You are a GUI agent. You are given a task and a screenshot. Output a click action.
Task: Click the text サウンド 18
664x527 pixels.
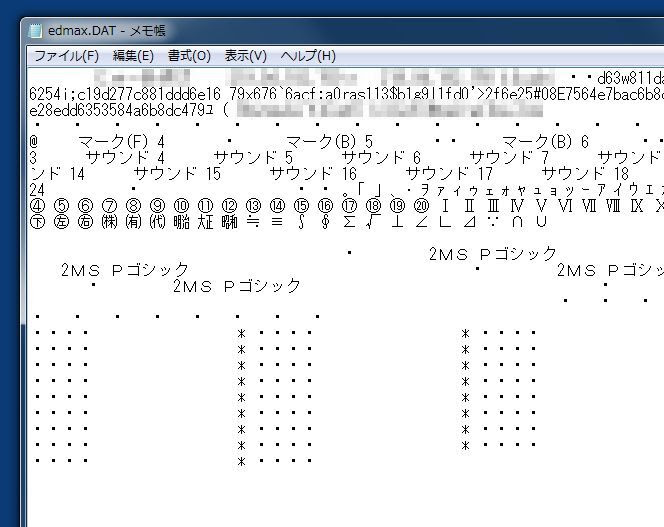[585, 174]
